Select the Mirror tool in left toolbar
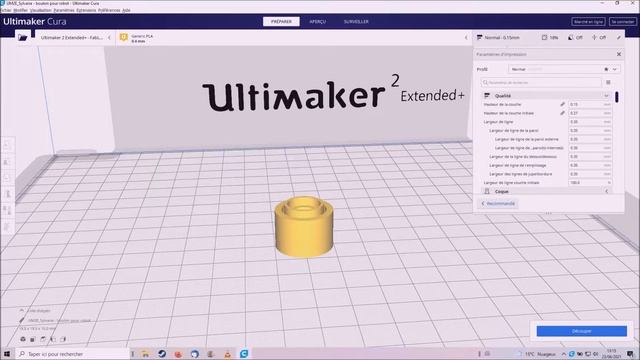Screen dimensions: 640x360 tap(7, 194)
